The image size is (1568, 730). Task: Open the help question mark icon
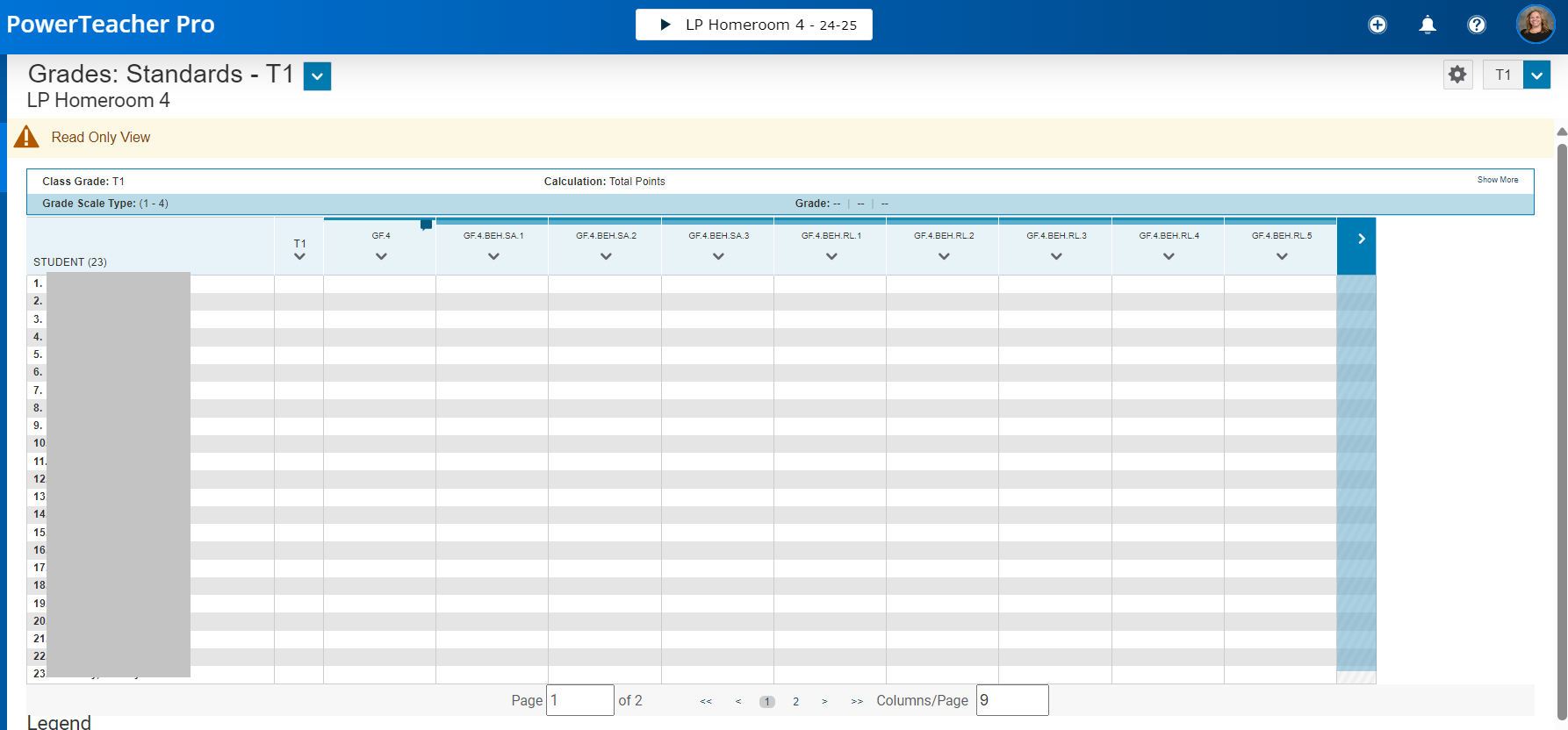[1477, 25]
